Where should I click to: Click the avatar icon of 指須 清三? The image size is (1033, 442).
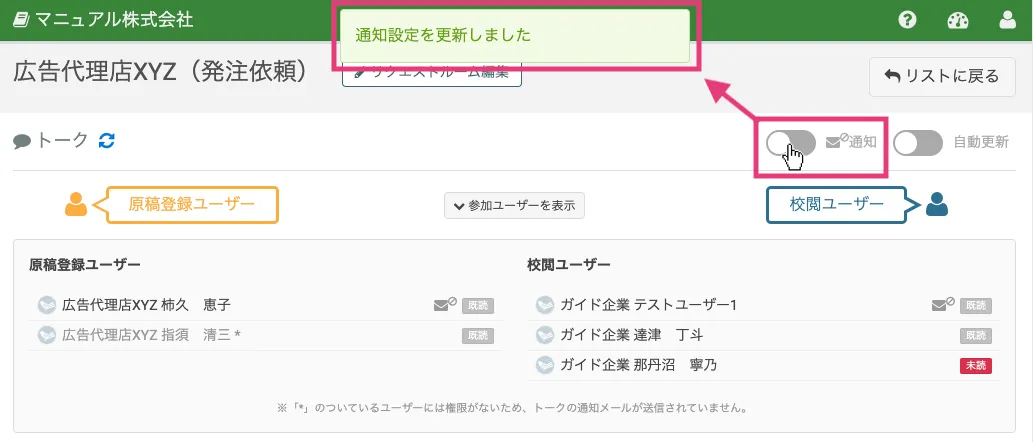tap(47, 335)
